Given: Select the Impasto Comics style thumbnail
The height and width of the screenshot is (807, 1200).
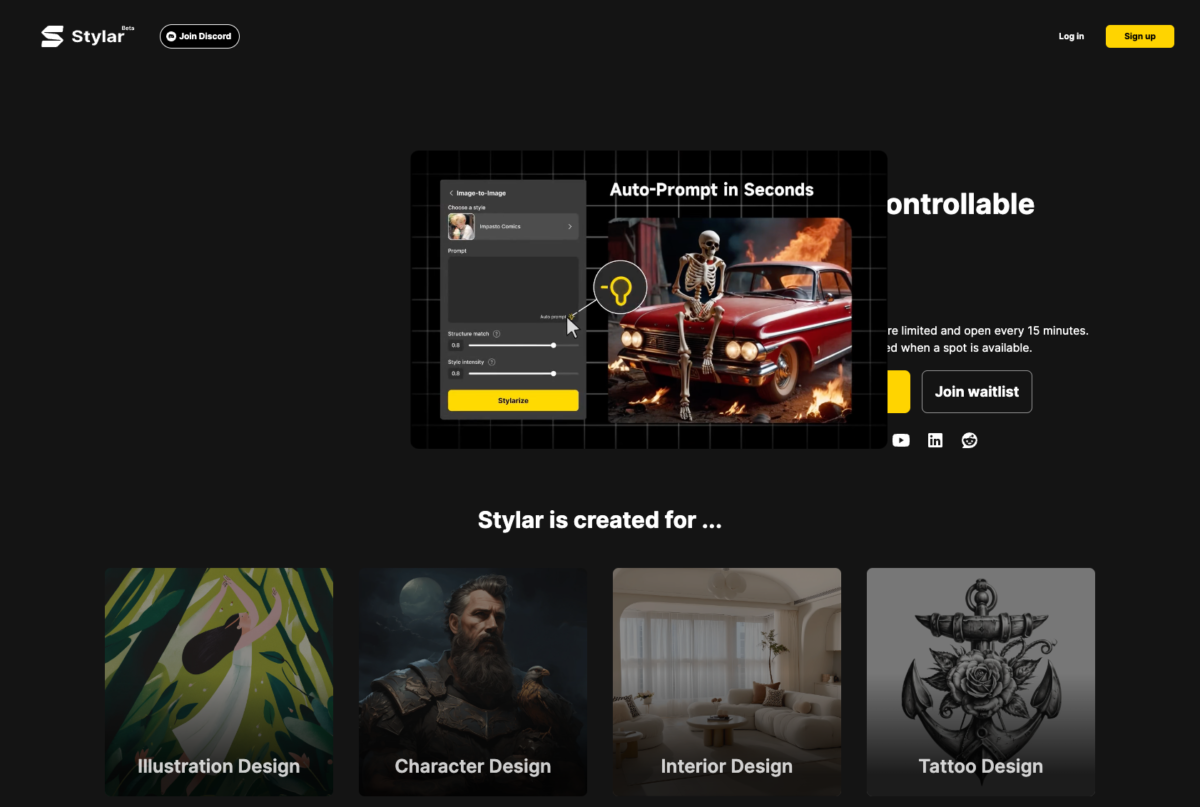Looking at the screenshot, I should 461,226.
